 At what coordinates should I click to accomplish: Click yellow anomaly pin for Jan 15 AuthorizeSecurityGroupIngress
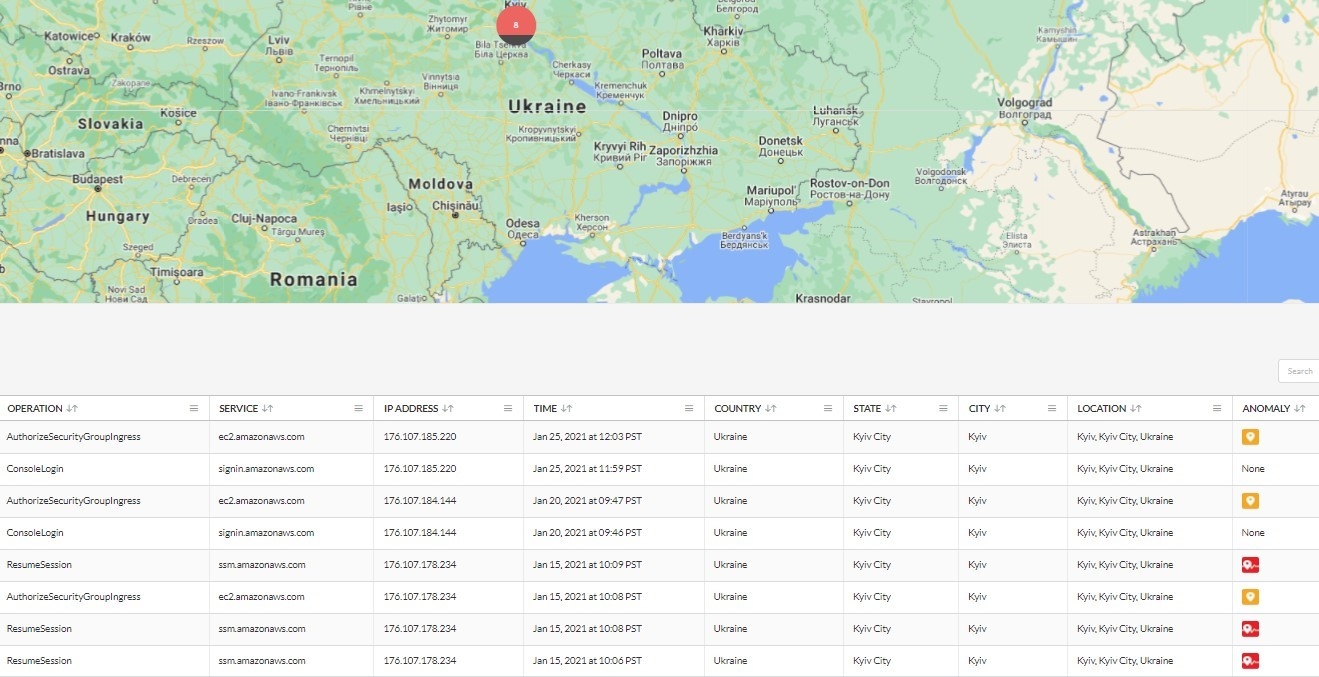pos(1249,597)
